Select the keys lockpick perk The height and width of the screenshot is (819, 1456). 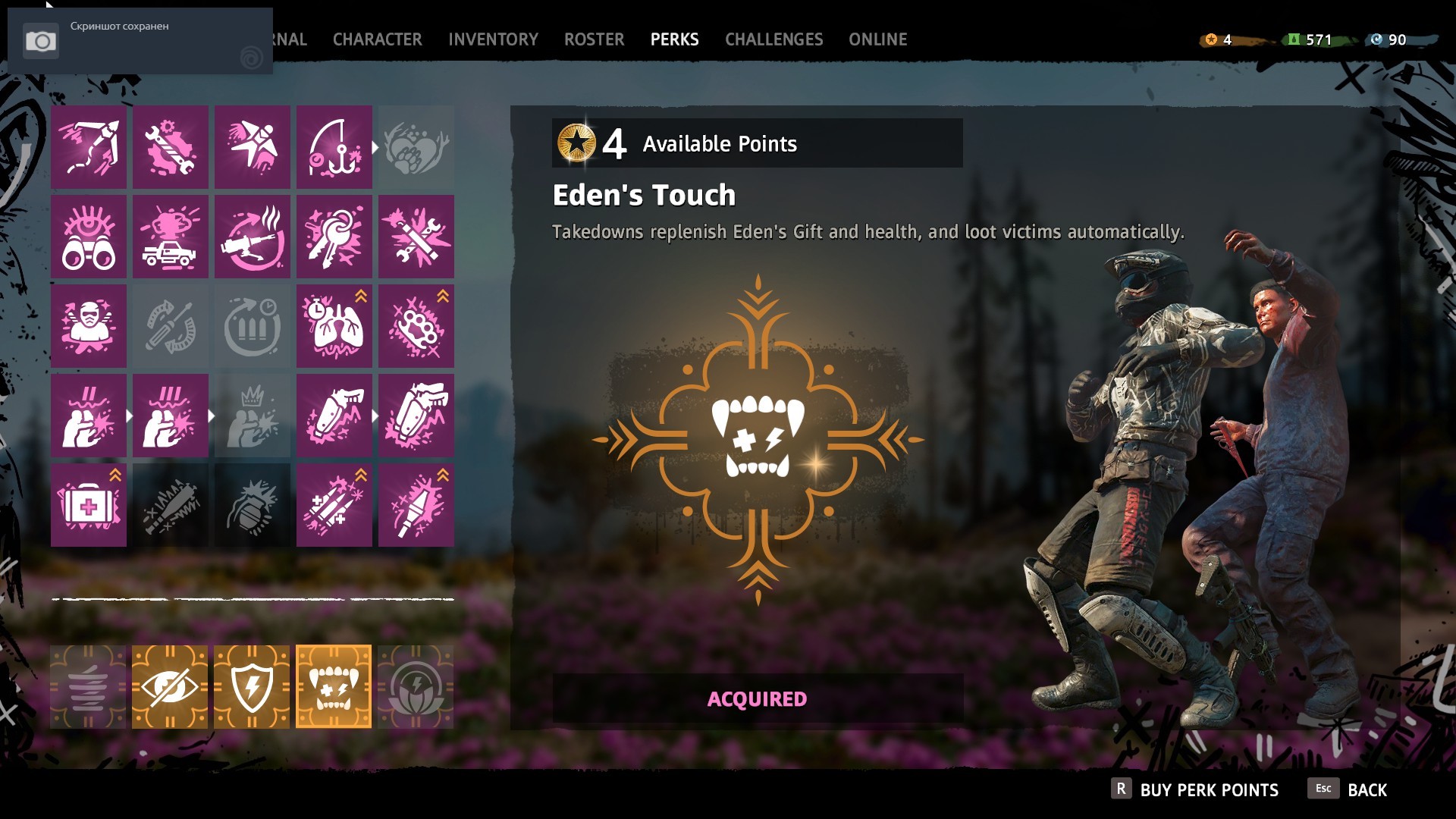tap(334, 237)
